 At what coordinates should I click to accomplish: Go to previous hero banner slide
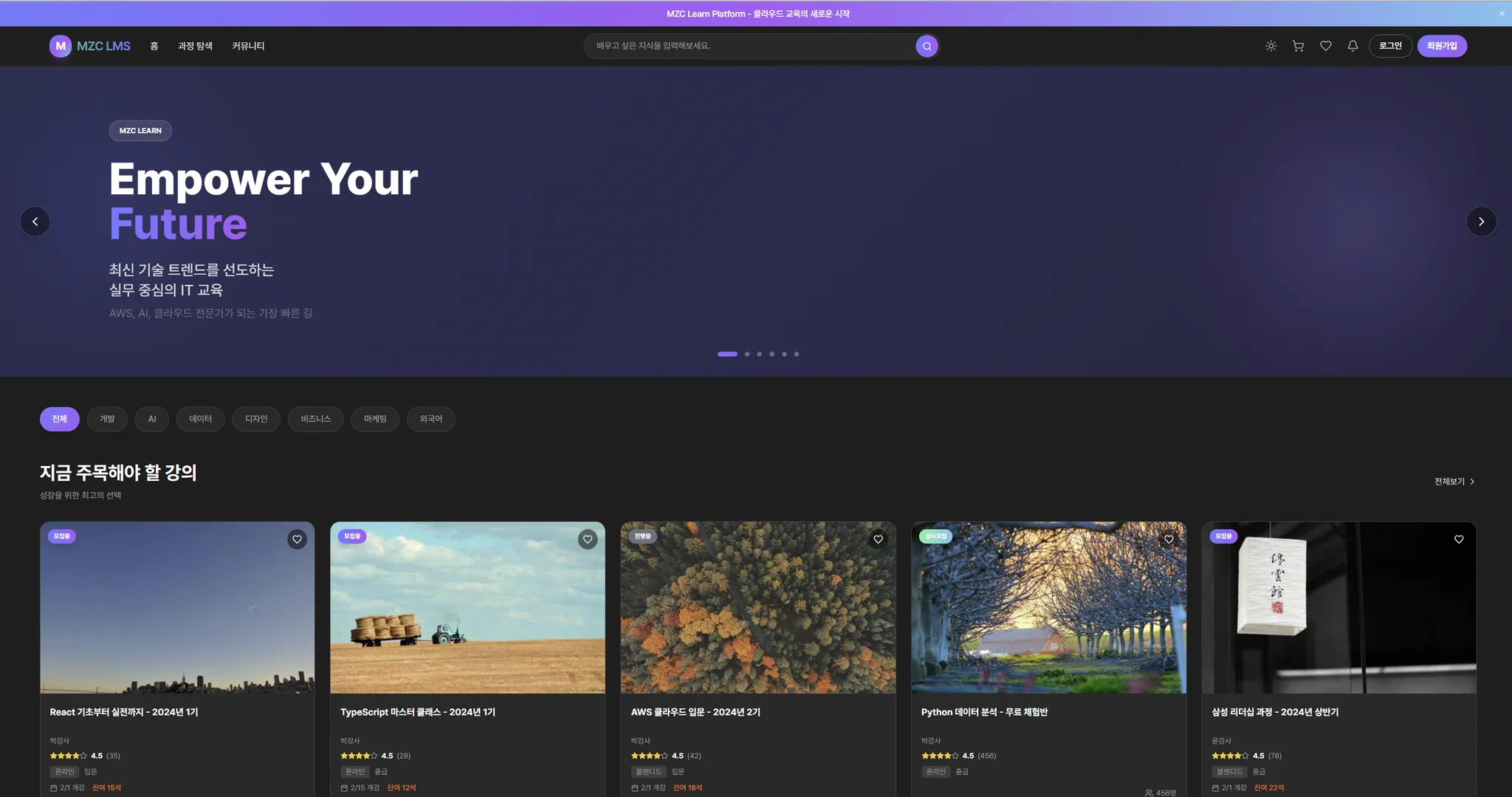35,222
